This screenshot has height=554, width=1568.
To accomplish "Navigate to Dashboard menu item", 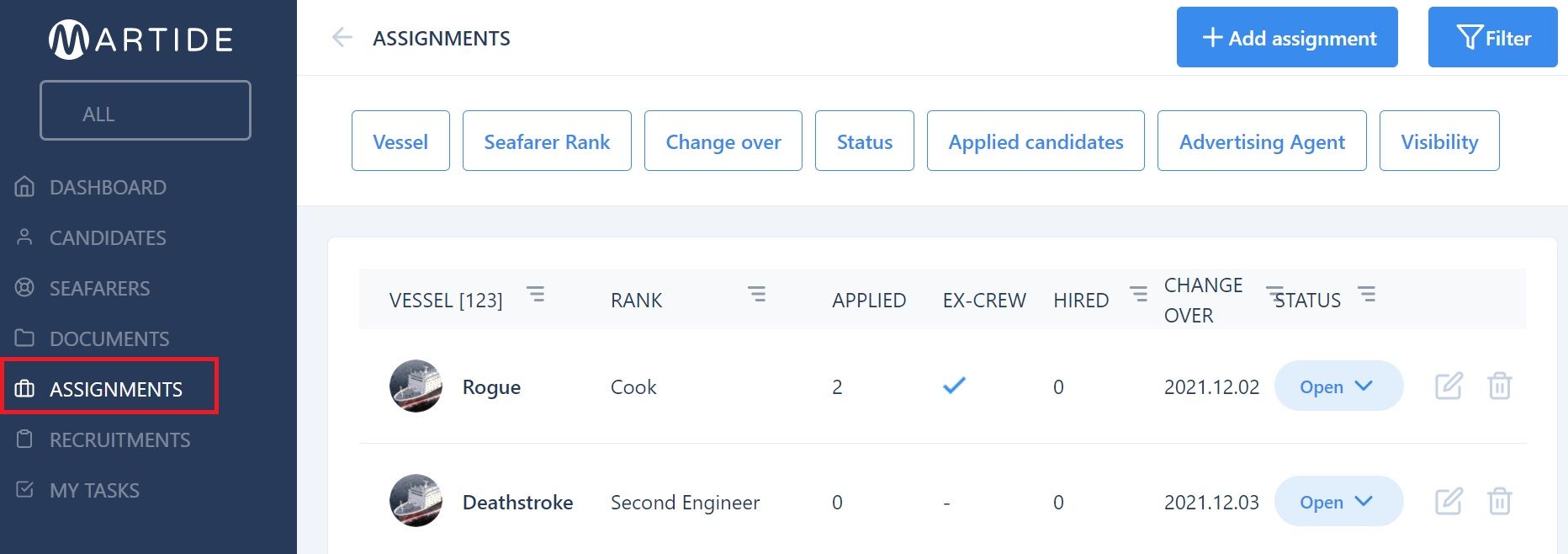I will click(x=108, y=187).
